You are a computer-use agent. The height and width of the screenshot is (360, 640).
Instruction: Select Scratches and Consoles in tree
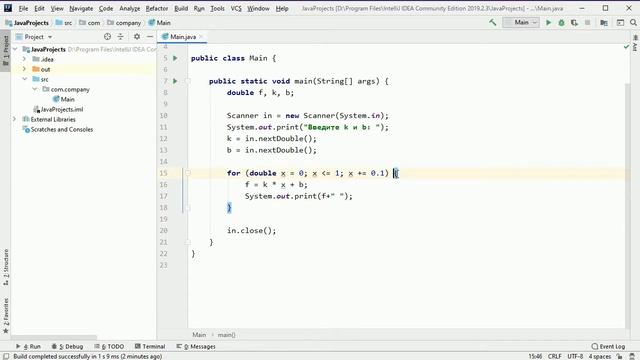click(x=58, y=129)
